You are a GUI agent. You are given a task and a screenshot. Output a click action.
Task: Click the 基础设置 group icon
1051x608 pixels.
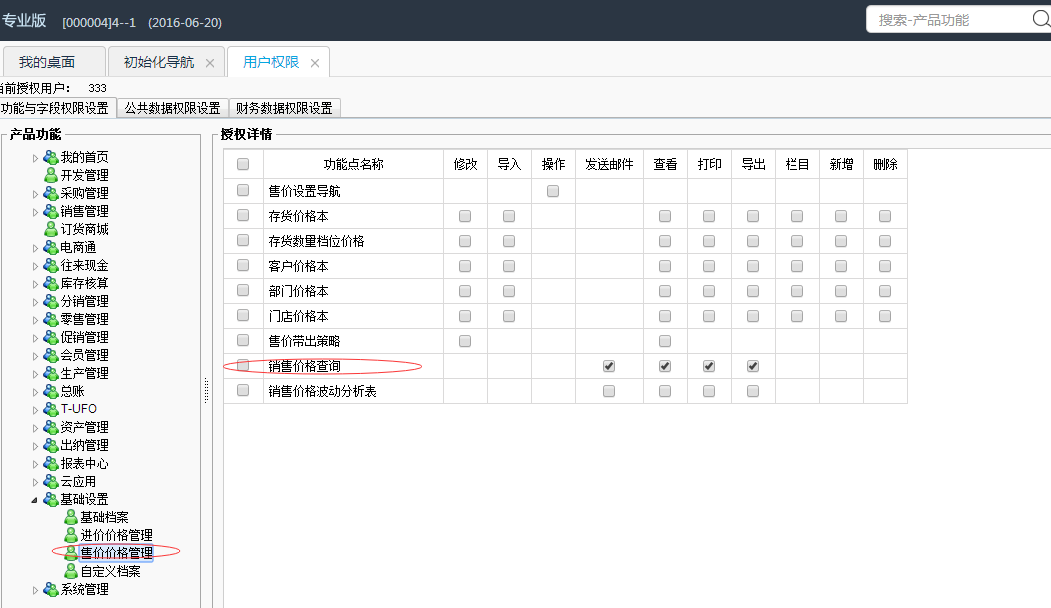pyautogui.click(x=50, y=499)
